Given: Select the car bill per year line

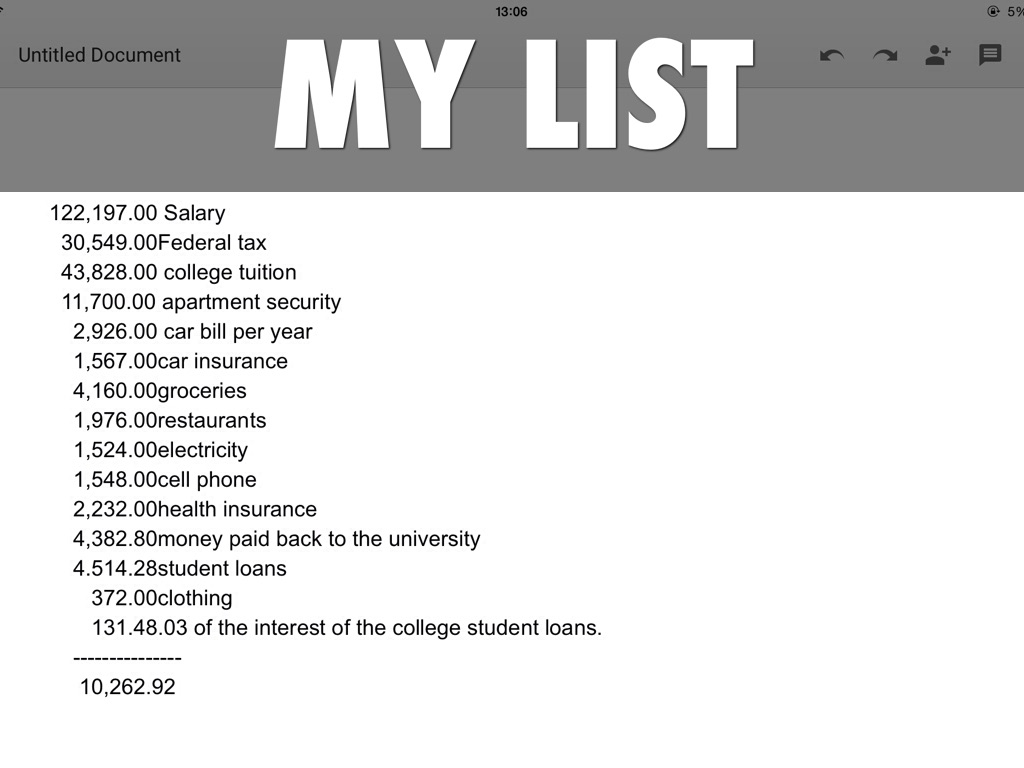Looking at the screenshot, I should [x=192, y=332].
